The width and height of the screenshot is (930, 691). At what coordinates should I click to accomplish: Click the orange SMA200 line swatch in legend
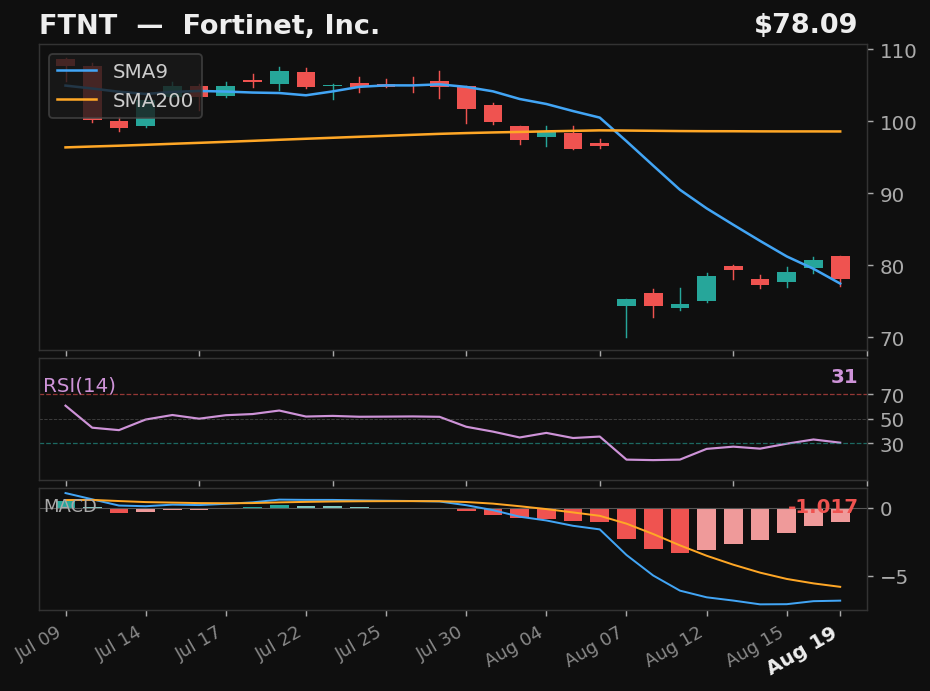tap(77, 100)
